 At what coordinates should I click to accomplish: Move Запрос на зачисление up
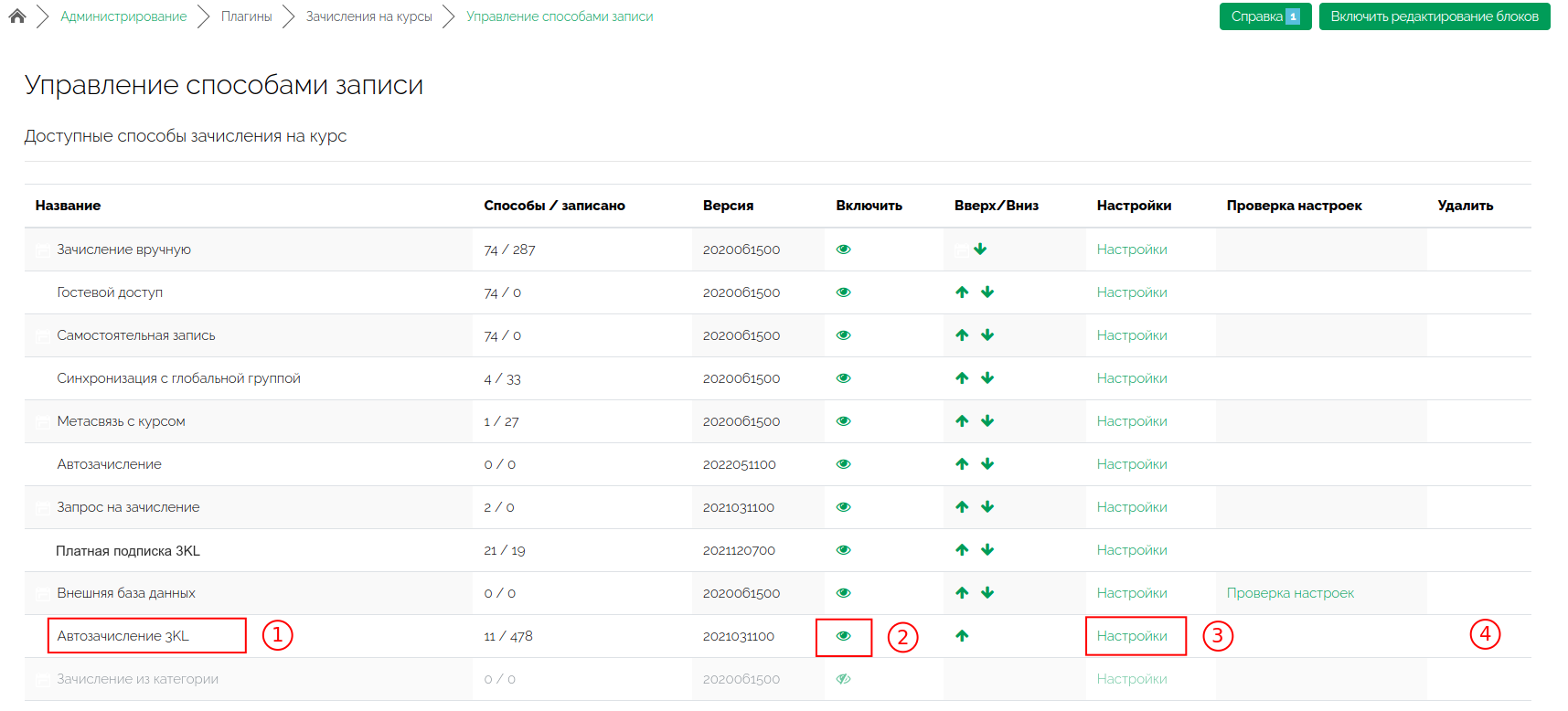962,507
